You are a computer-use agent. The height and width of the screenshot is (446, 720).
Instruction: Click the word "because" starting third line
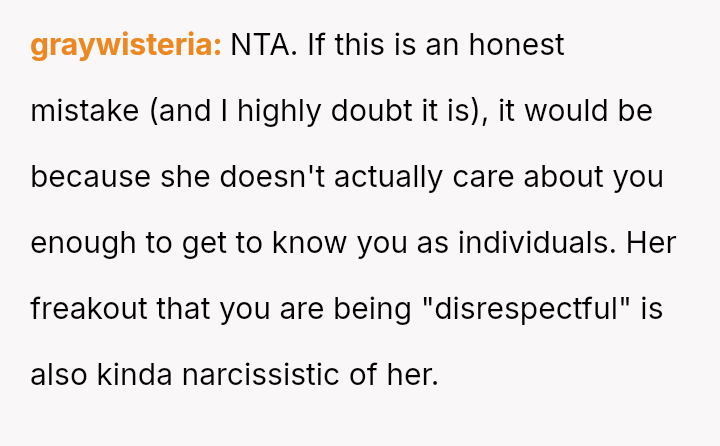(90, 177)
